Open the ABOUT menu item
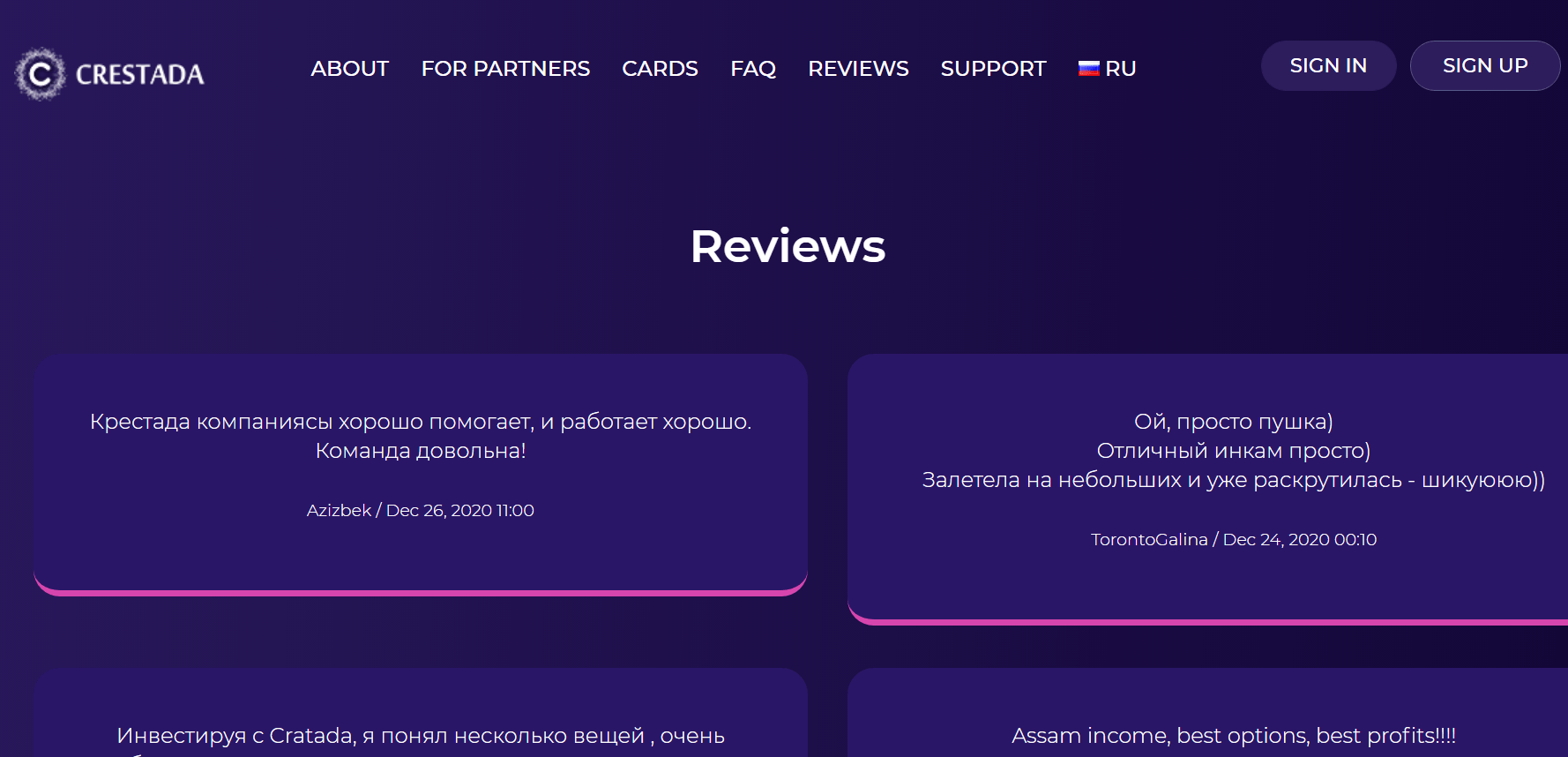Screen dimensions: 1568x757 349,69
